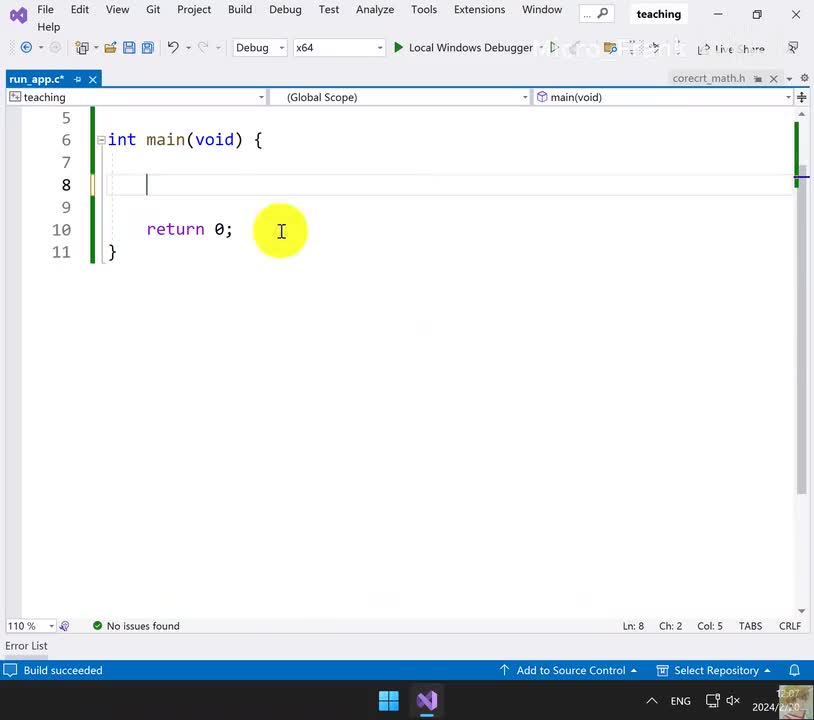Open notifications bell in status bar
814x720 pixels.
[794, 670]
